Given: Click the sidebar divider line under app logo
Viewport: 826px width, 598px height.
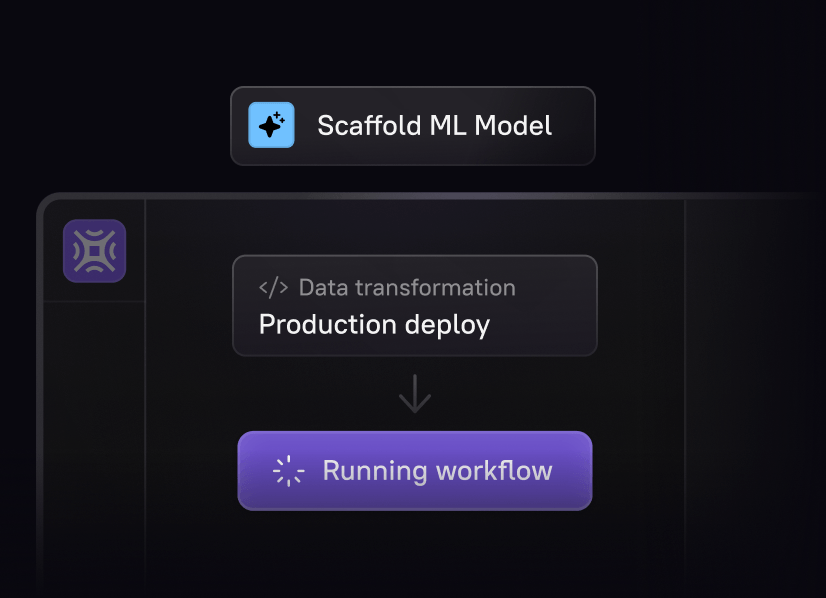Looking at the screenshot, I should [x=94, y=301].
